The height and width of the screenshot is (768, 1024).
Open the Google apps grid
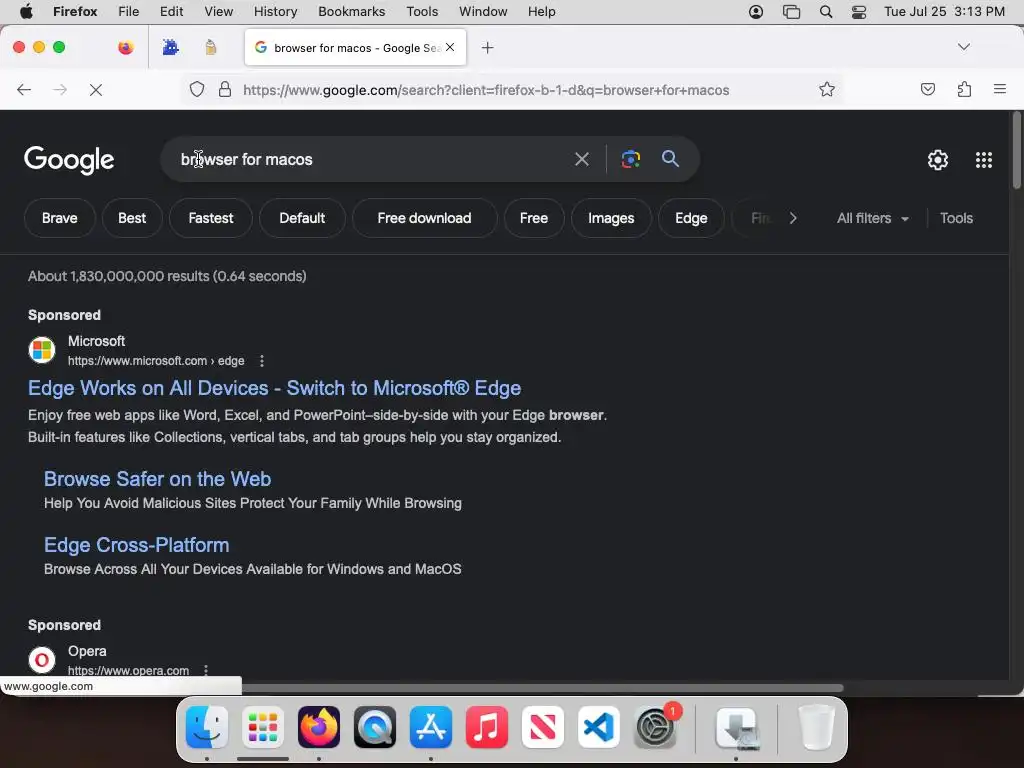[x=984, y=160]
